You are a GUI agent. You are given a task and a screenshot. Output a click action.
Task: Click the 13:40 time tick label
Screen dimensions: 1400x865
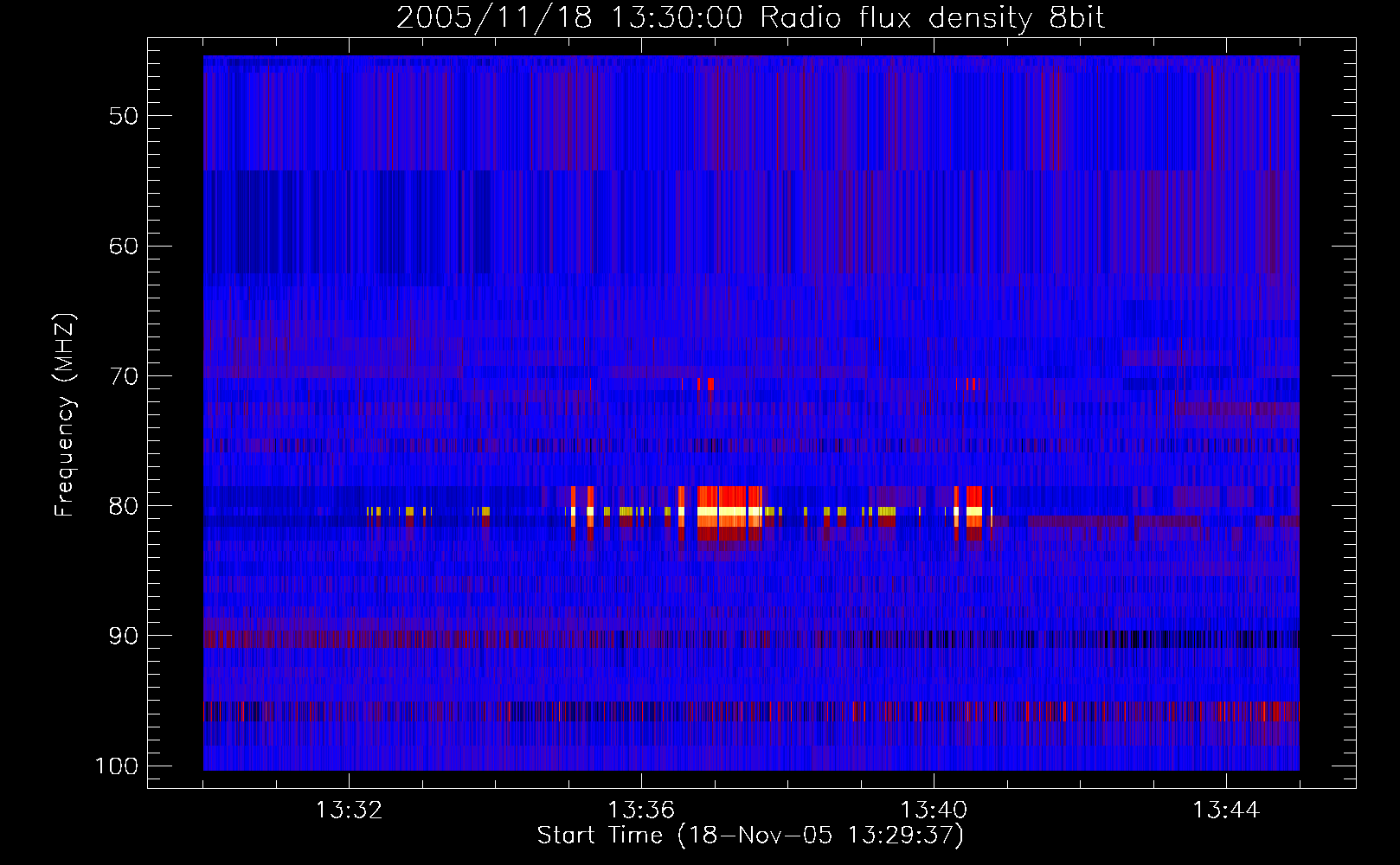pos(934,811)
